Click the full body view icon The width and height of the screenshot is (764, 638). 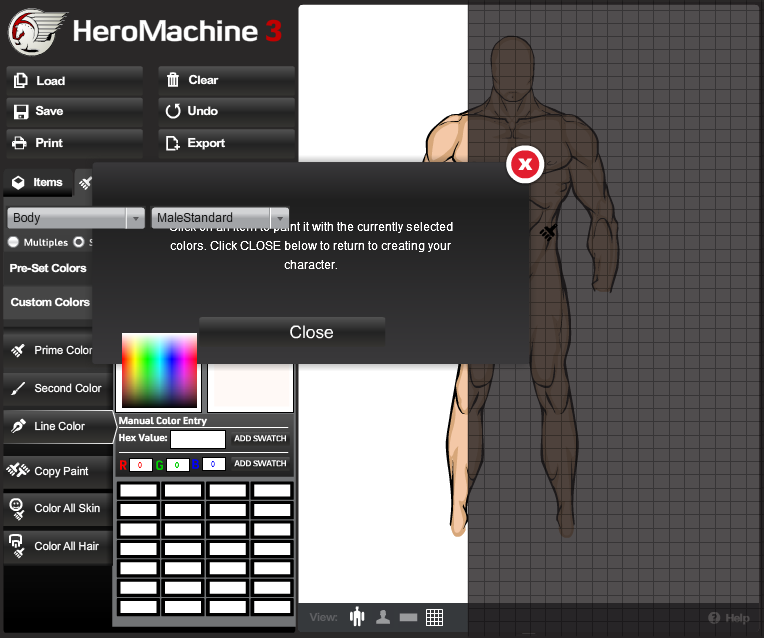click(357, 617)
